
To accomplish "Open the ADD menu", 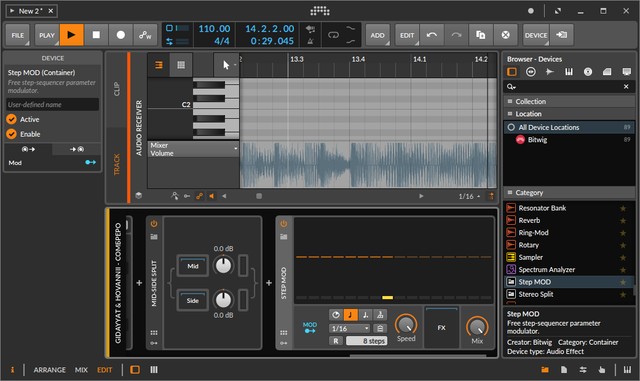I will [378, 36].
